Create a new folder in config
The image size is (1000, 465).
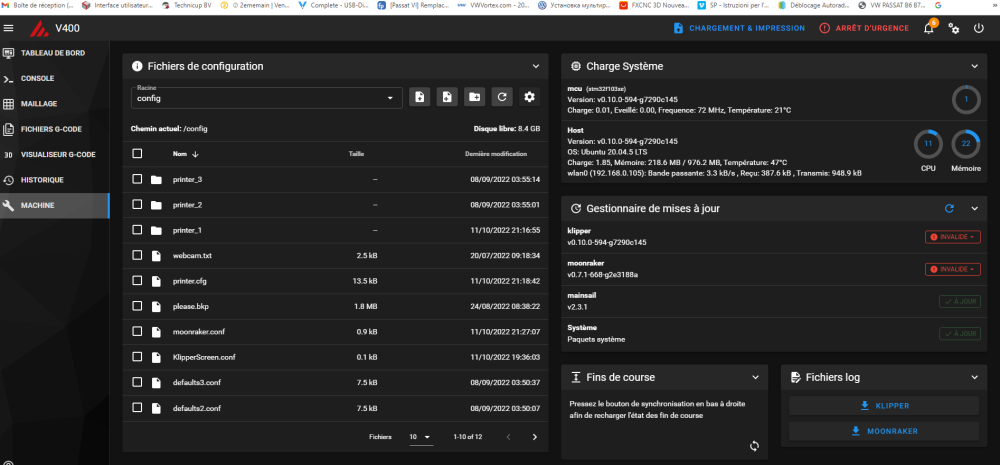(x=474, y=97)
